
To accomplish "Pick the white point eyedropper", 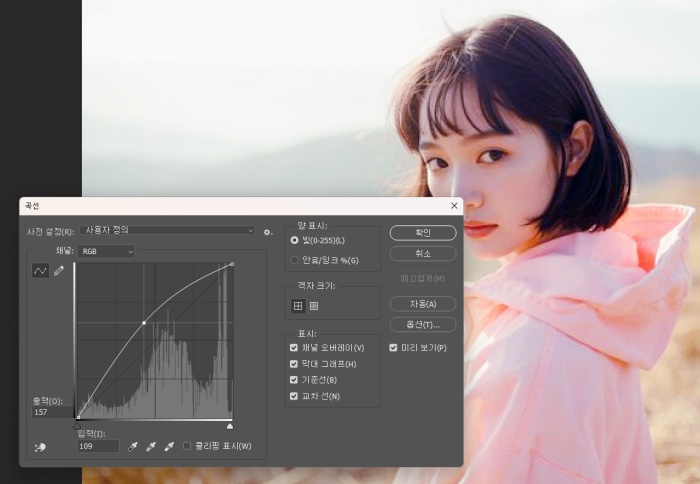I will tap(169, 446).
